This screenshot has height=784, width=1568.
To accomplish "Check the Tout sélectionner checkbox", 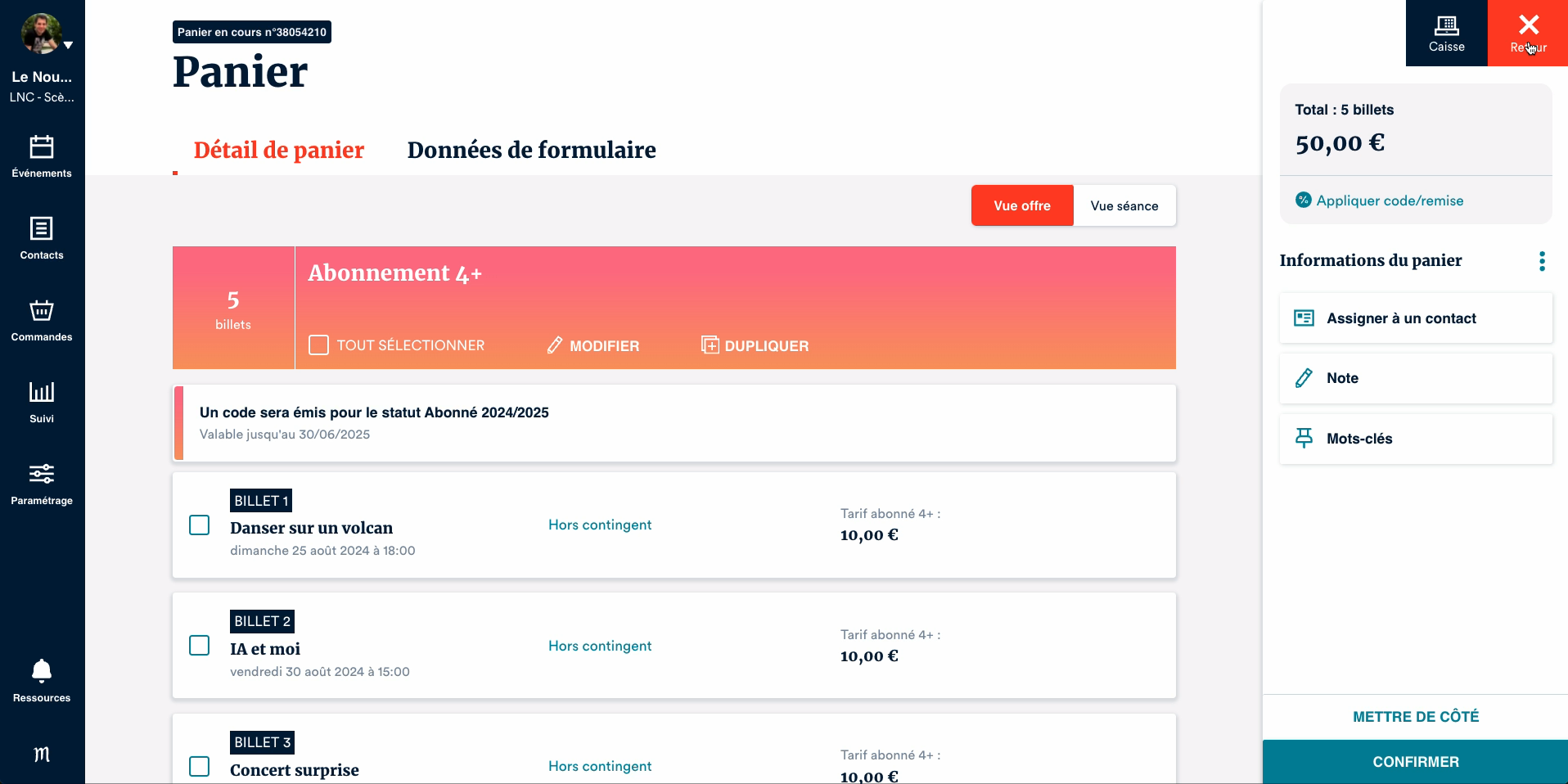I will coord(318,345).
